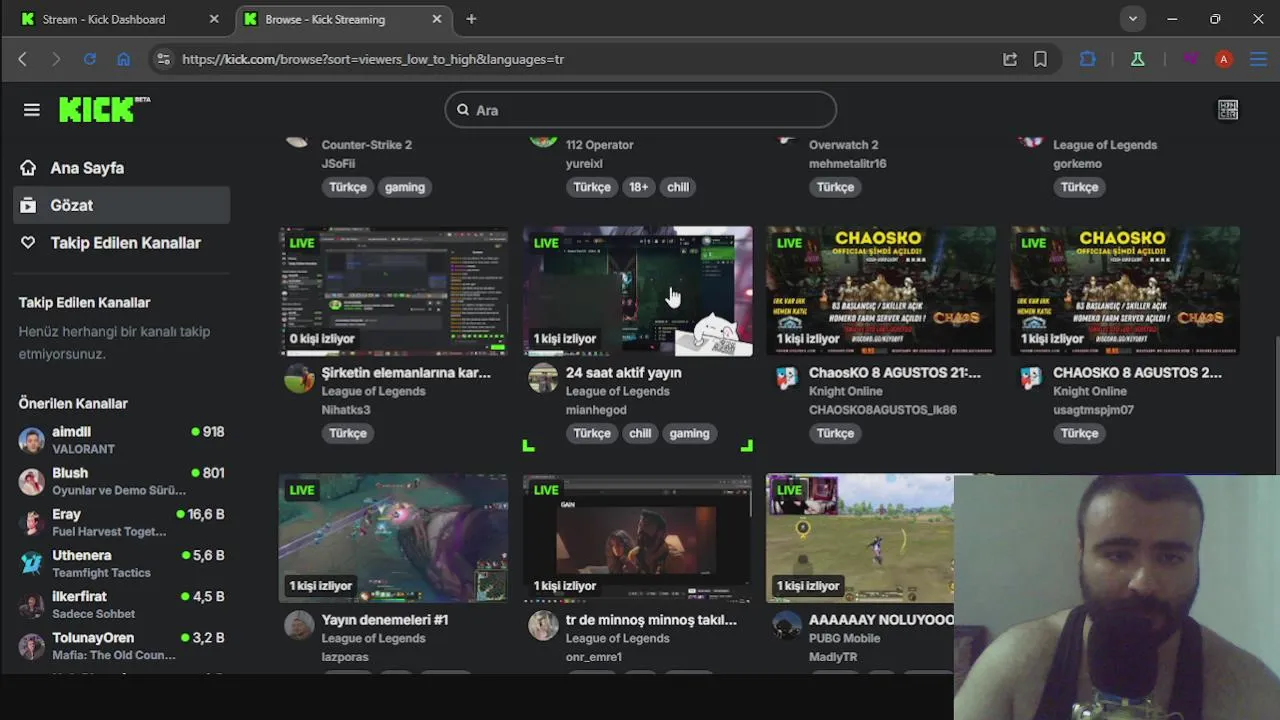Open site settings icon in address bar
Screen dimensions: 1280x720
pyautogui.click(x=164, y=59)
